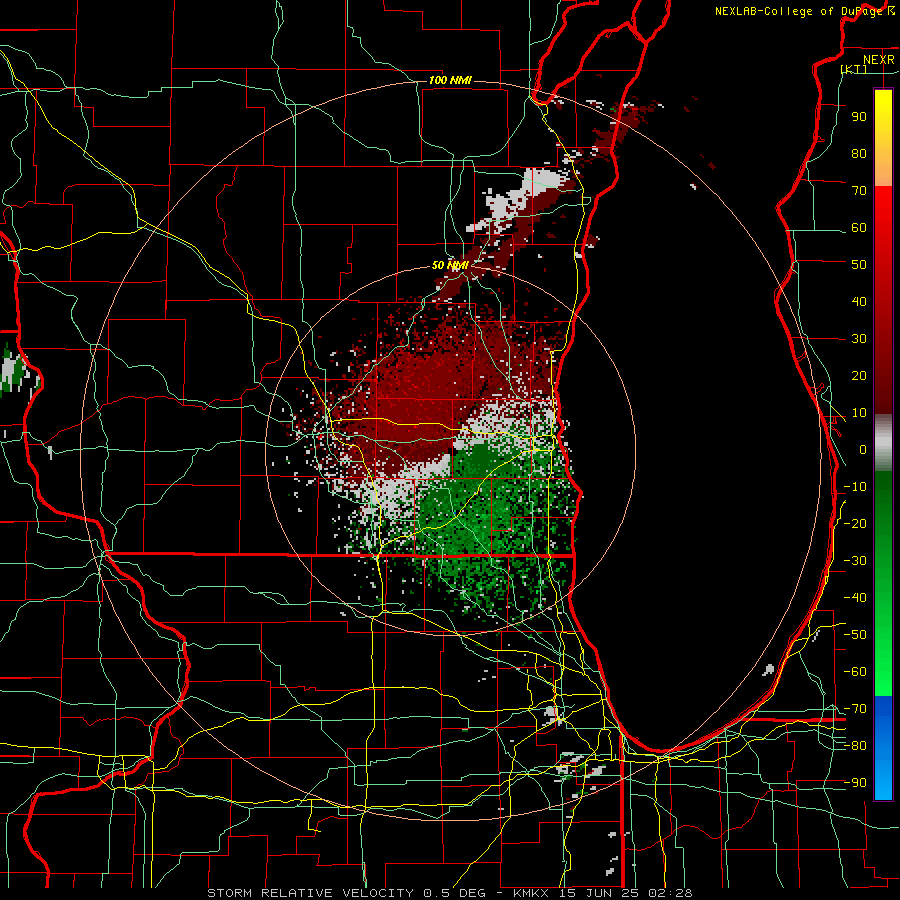The image size is (900, 900).
Task: Click the -20 knot scale label
Action: coord(856,523)
